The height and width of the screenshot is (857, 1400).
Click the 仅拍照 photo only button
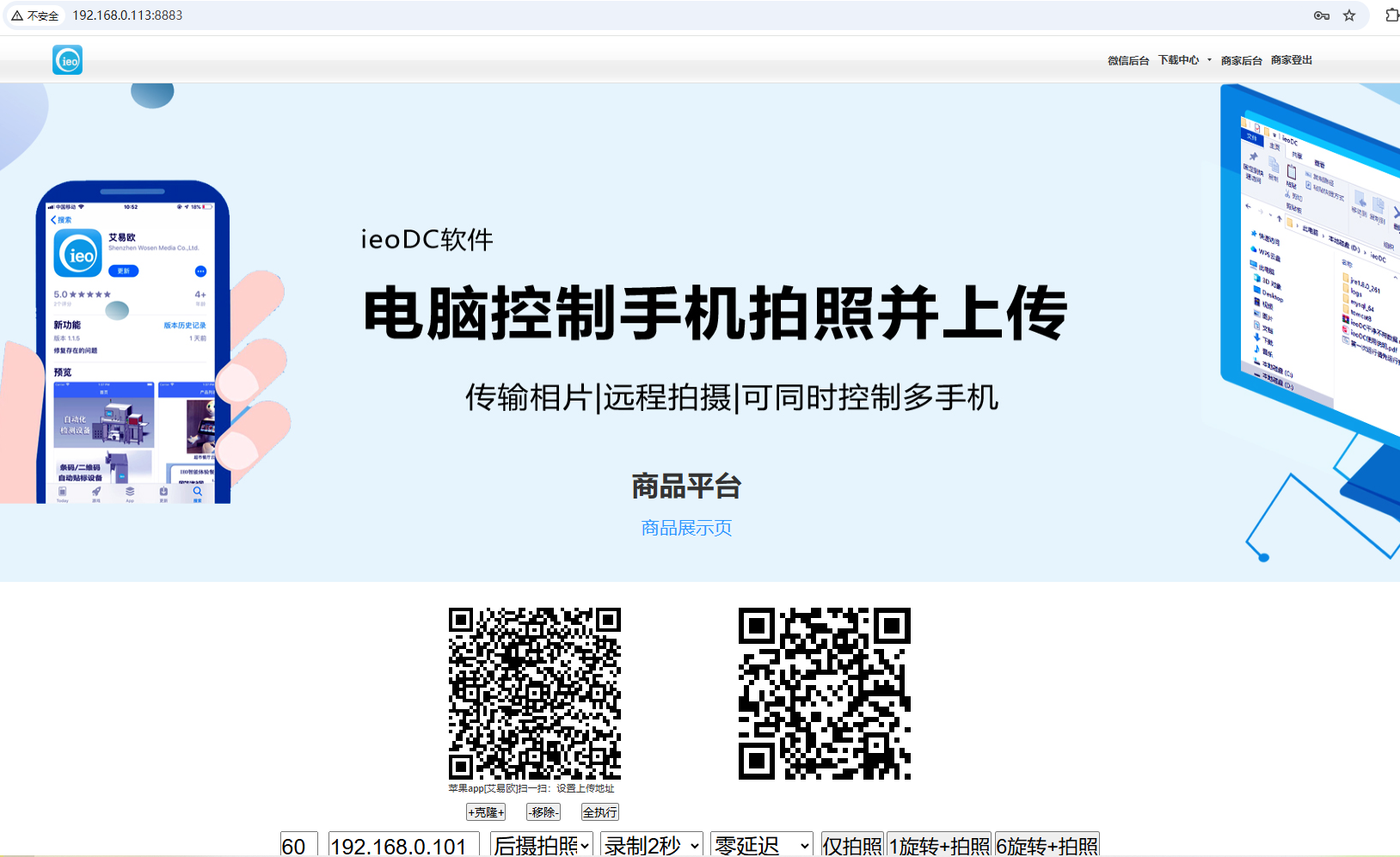[x=852, y=846]
